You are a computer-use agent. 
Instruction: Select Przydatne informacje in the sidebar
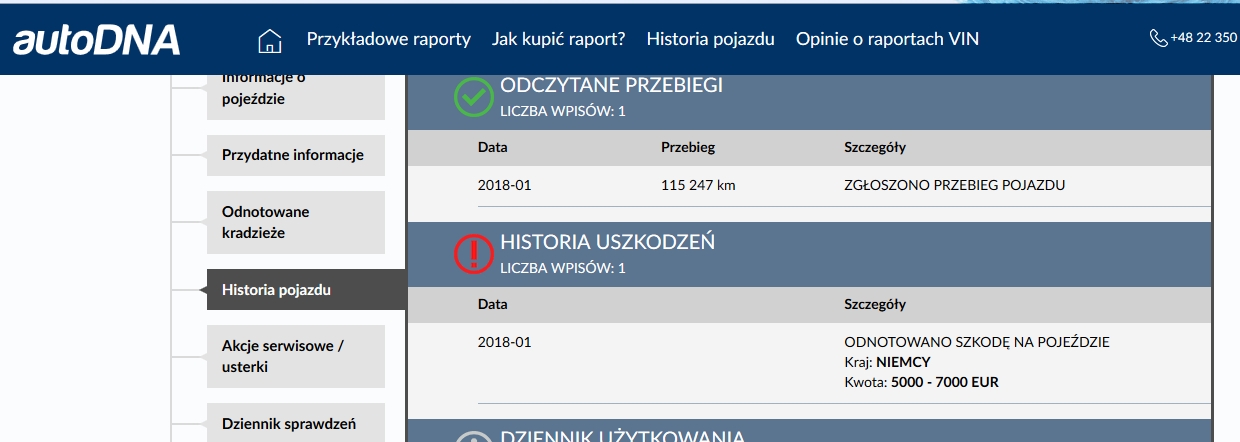point(295,156)
